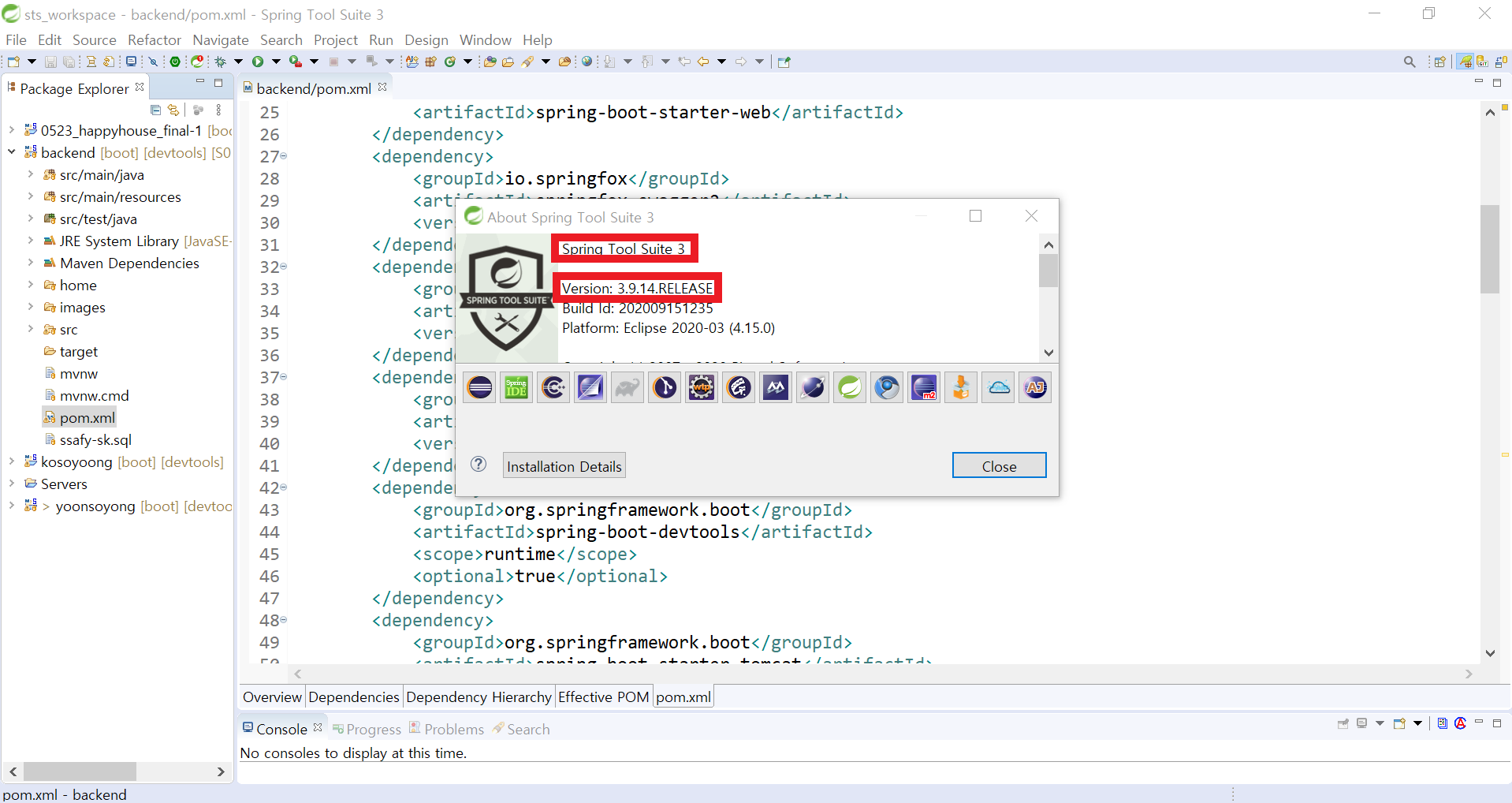Click the AJ AspectJ feature icon

click(x=1035, y=387)
